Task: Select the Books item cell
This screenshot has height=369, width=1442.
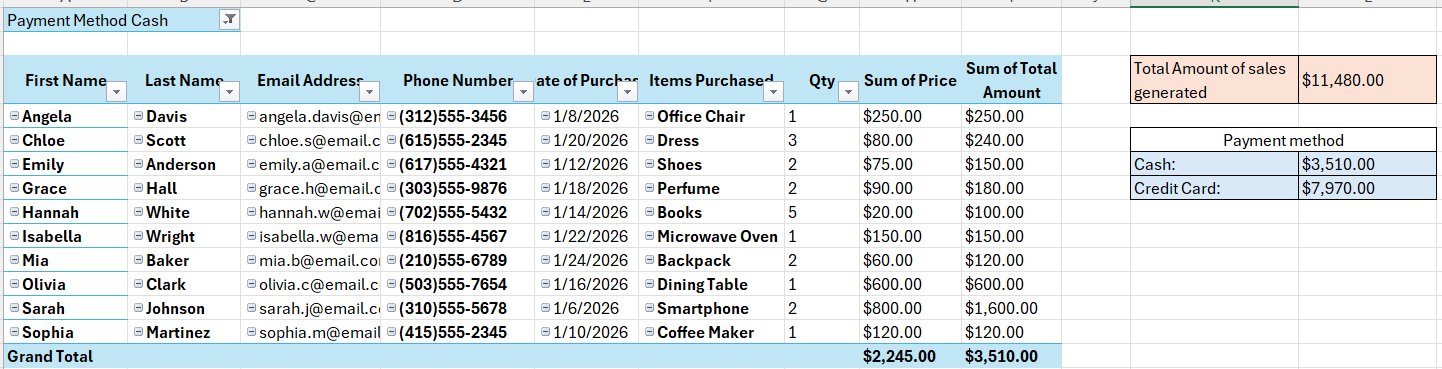Action: (712, 212)
